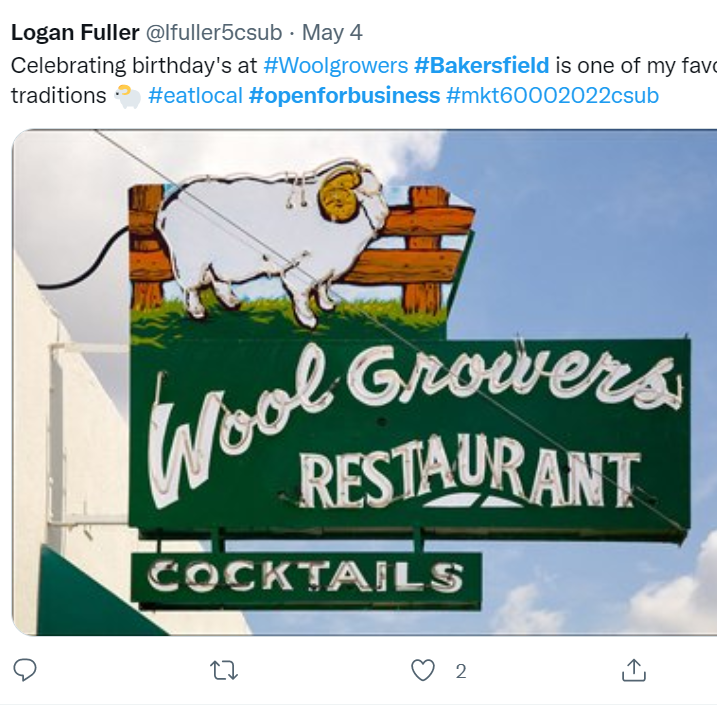Click the sheep emoji in the tweet
The image size is (717, 717).
tap(127, 96)
